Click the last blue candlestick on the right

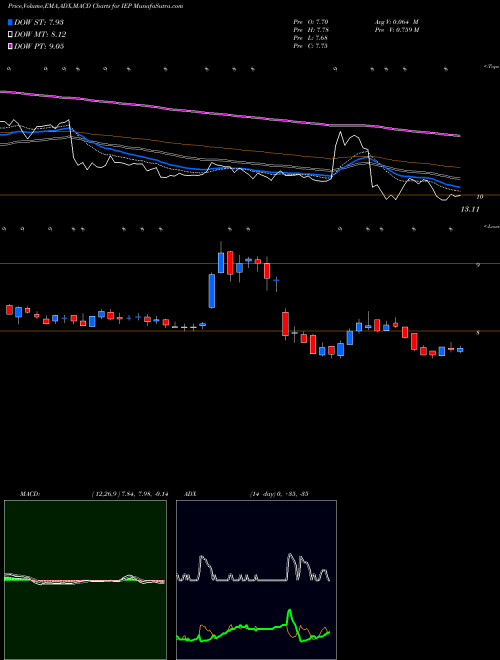pos(460,350)
